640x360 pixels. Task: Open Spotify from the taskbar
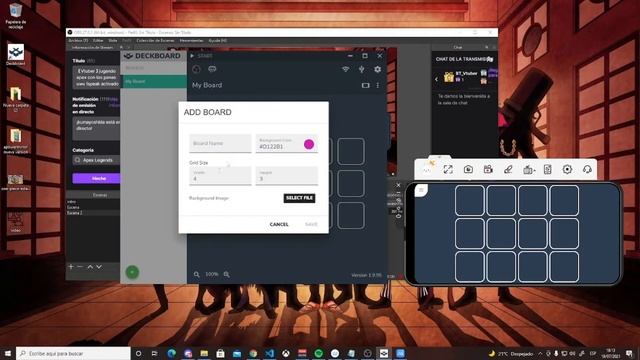[x=318, y=353]
